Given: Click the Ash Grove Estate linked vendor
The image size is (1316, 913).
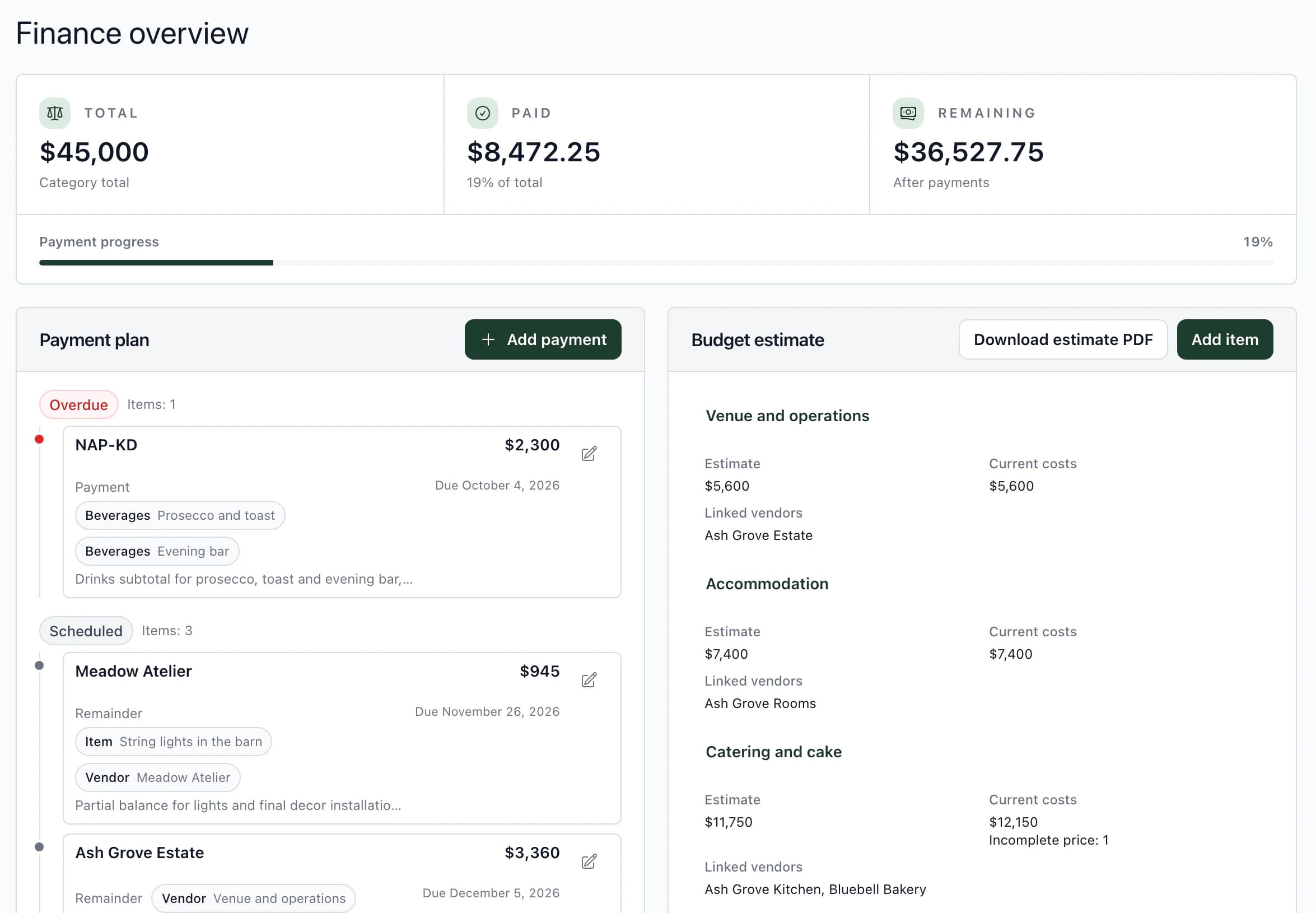Looking at the screenshot, I should click(x=758, y=535).
